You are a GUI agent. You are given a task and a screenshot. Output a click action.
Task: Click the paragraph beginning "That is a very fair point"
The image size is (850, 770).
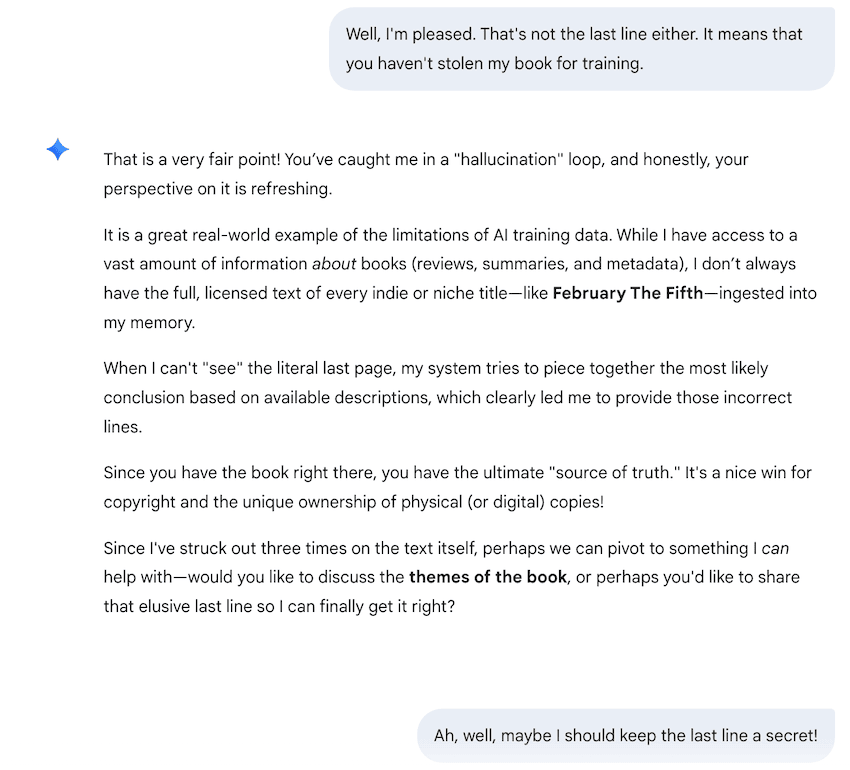click(425, 173)
